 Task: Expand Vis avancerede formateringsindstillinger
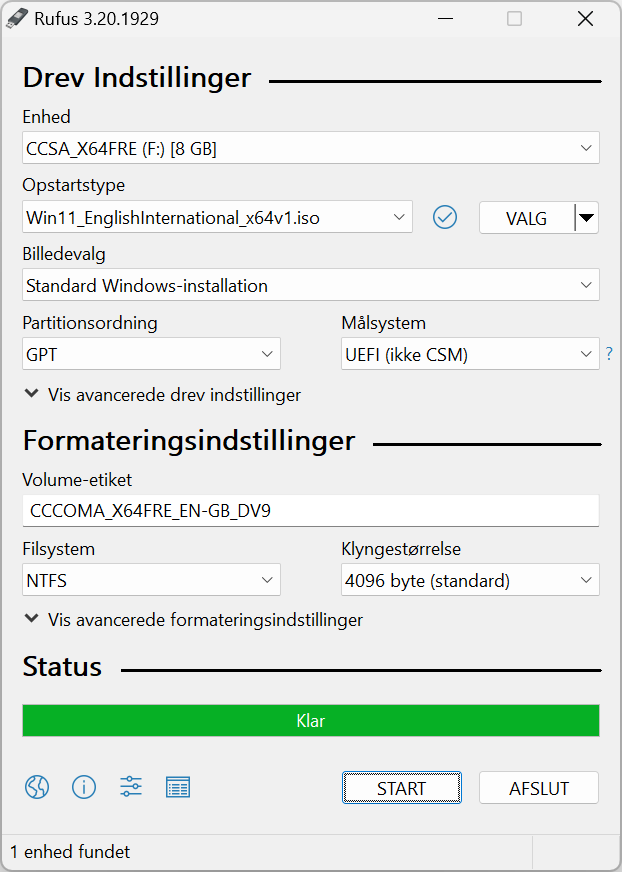click(x=194, y=620)
